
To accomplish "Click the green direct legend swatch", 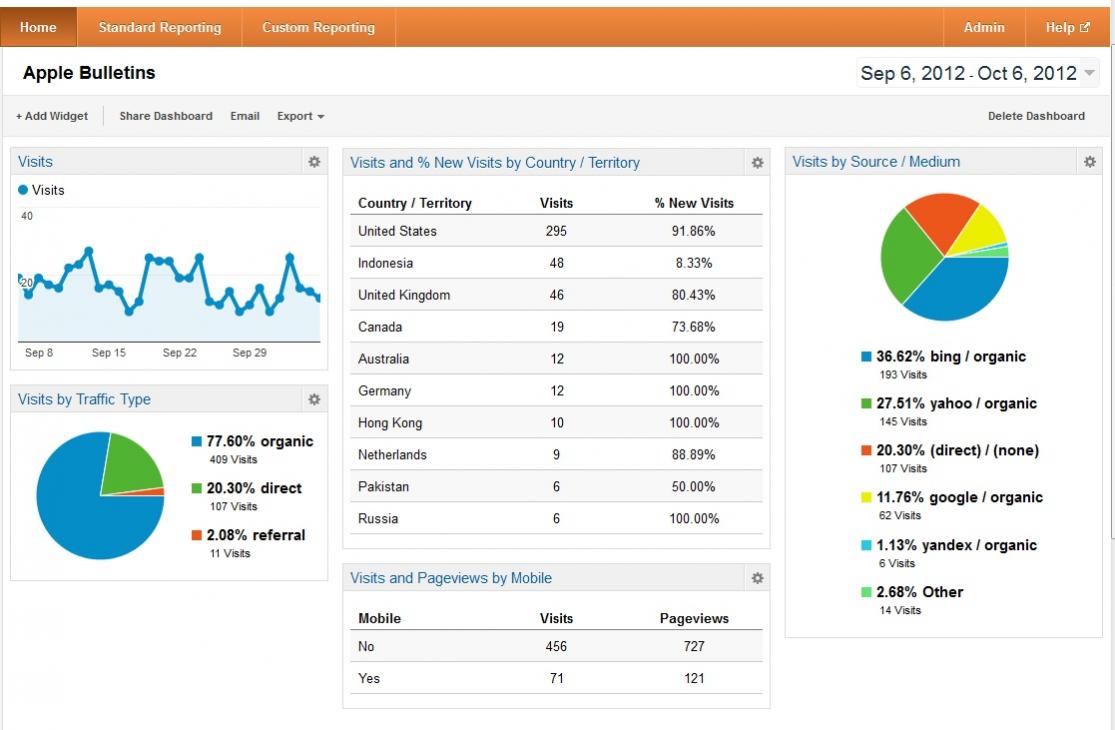I will pyautogui.click(x=196, y=488).
